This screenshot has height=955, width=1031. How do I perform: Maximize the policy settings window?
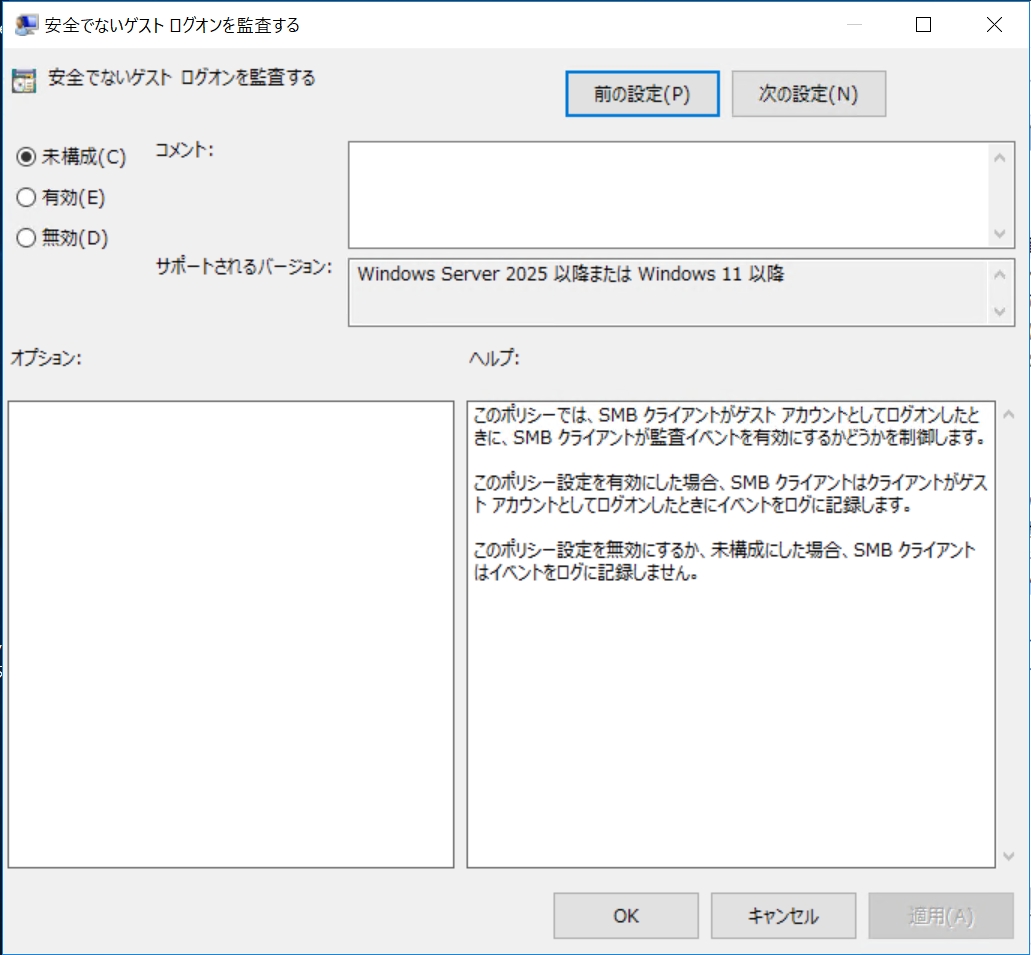(923, 25)
